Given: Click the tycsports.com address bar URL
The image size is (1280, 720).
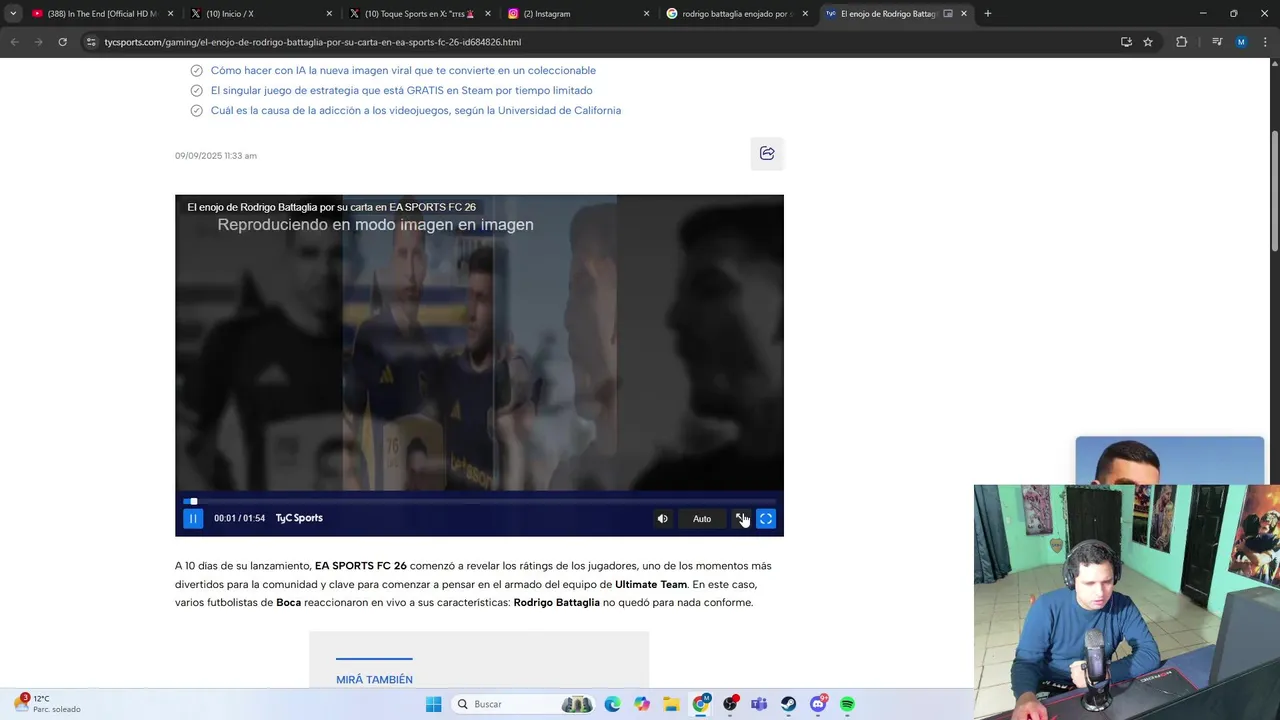Looking at the screenshot, I should pos(313,42).
